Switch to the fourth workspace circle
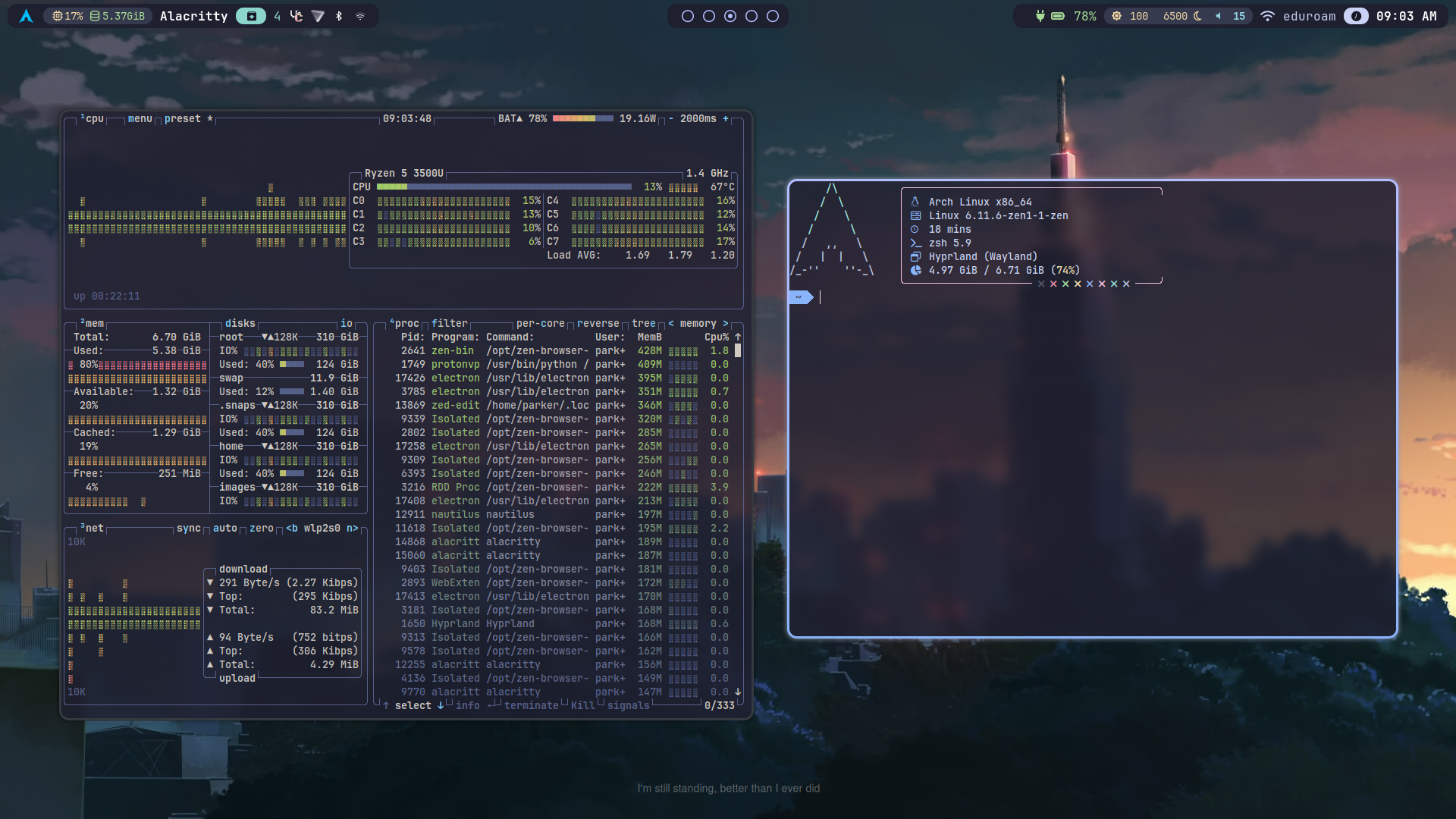The width and height of the screenshot is (1456, 819). pos(752,16)
